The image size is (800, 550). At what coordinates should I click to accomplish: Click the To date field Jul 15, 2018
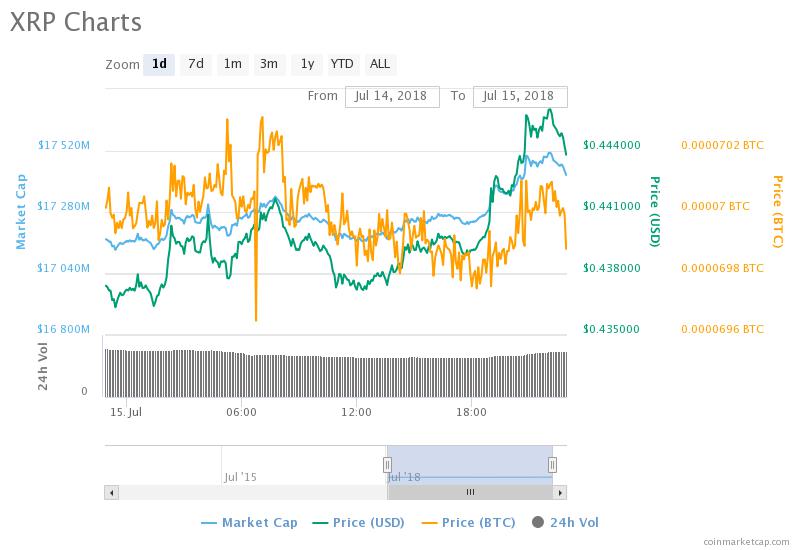click(520, 96)
